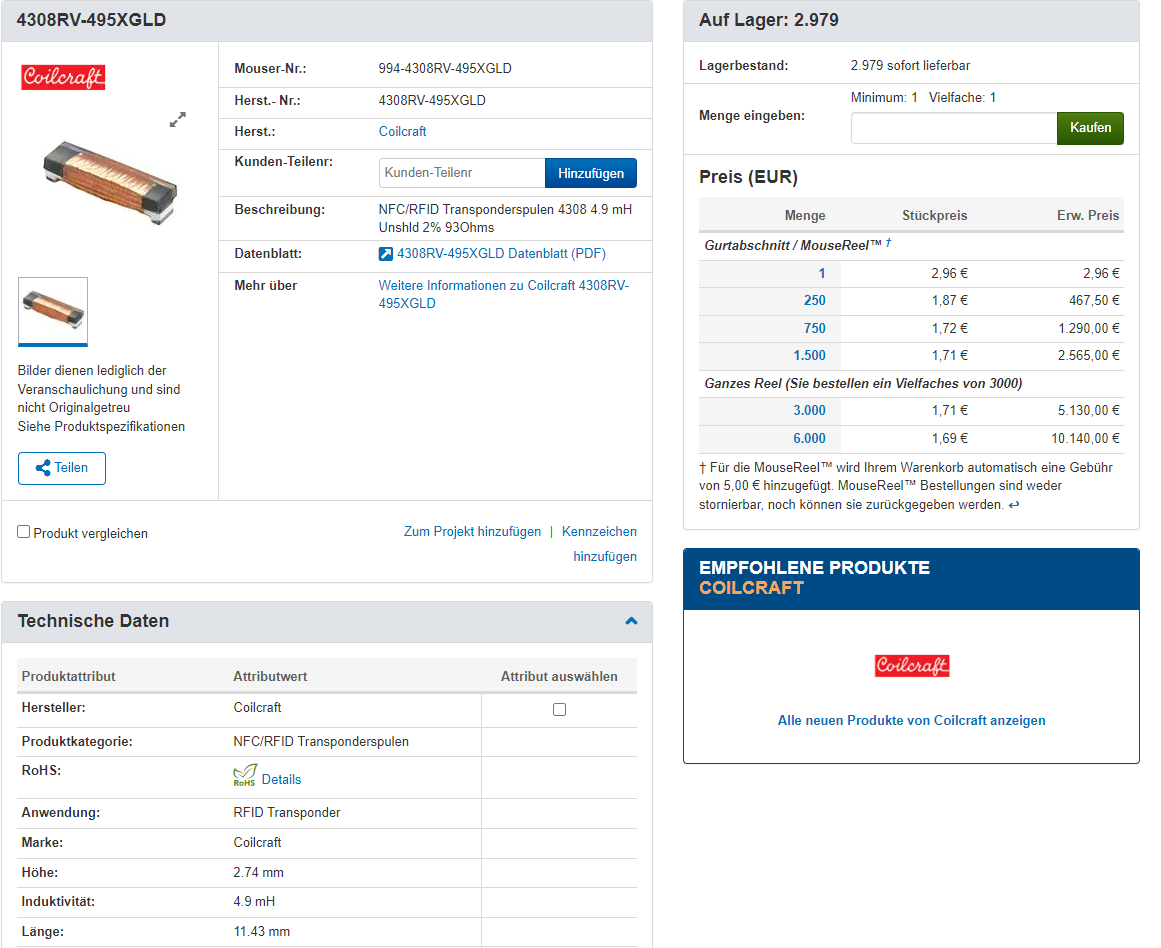Click the green Kaufen button

[x=1091, y=128]
